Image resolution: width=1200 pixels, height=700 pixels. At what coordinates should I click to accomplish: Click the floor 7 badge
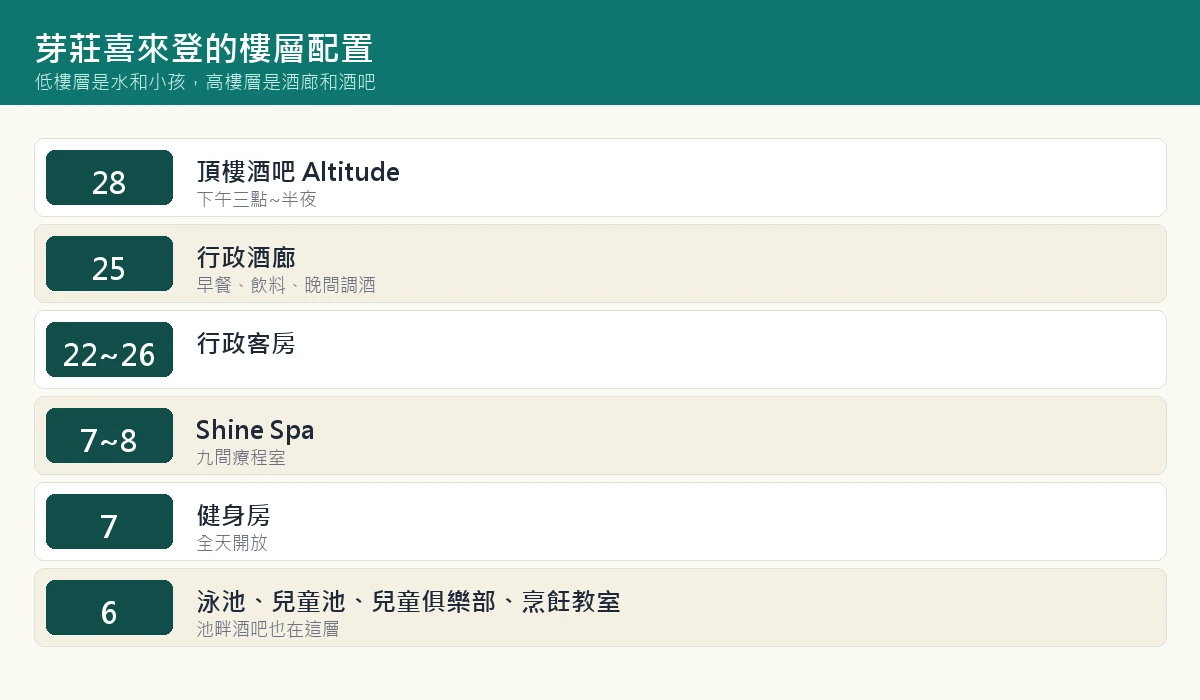pyautogui.click(x=109, y=522)
